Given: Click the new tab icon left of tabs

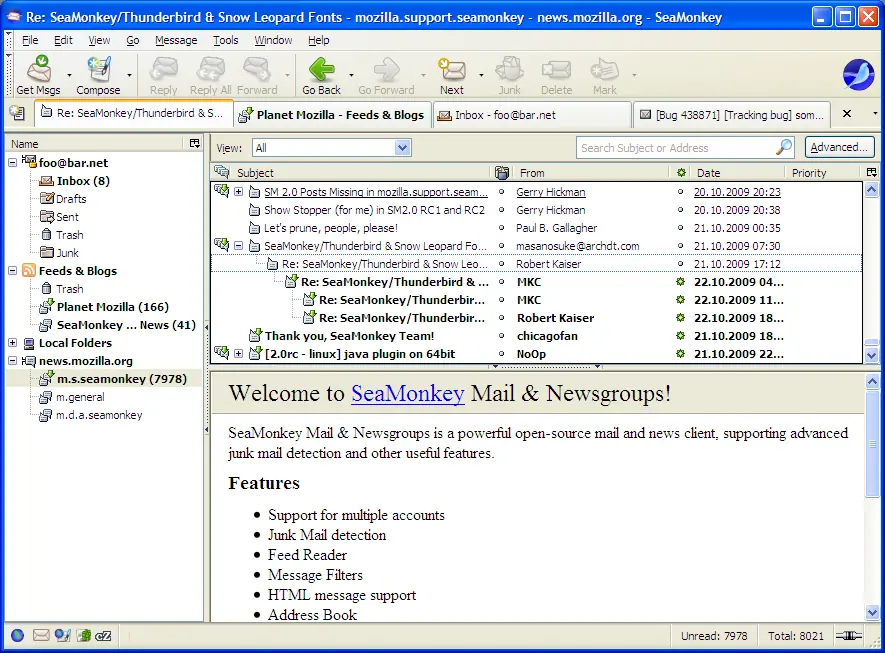Looking at the screenshot, I should 17,113.
